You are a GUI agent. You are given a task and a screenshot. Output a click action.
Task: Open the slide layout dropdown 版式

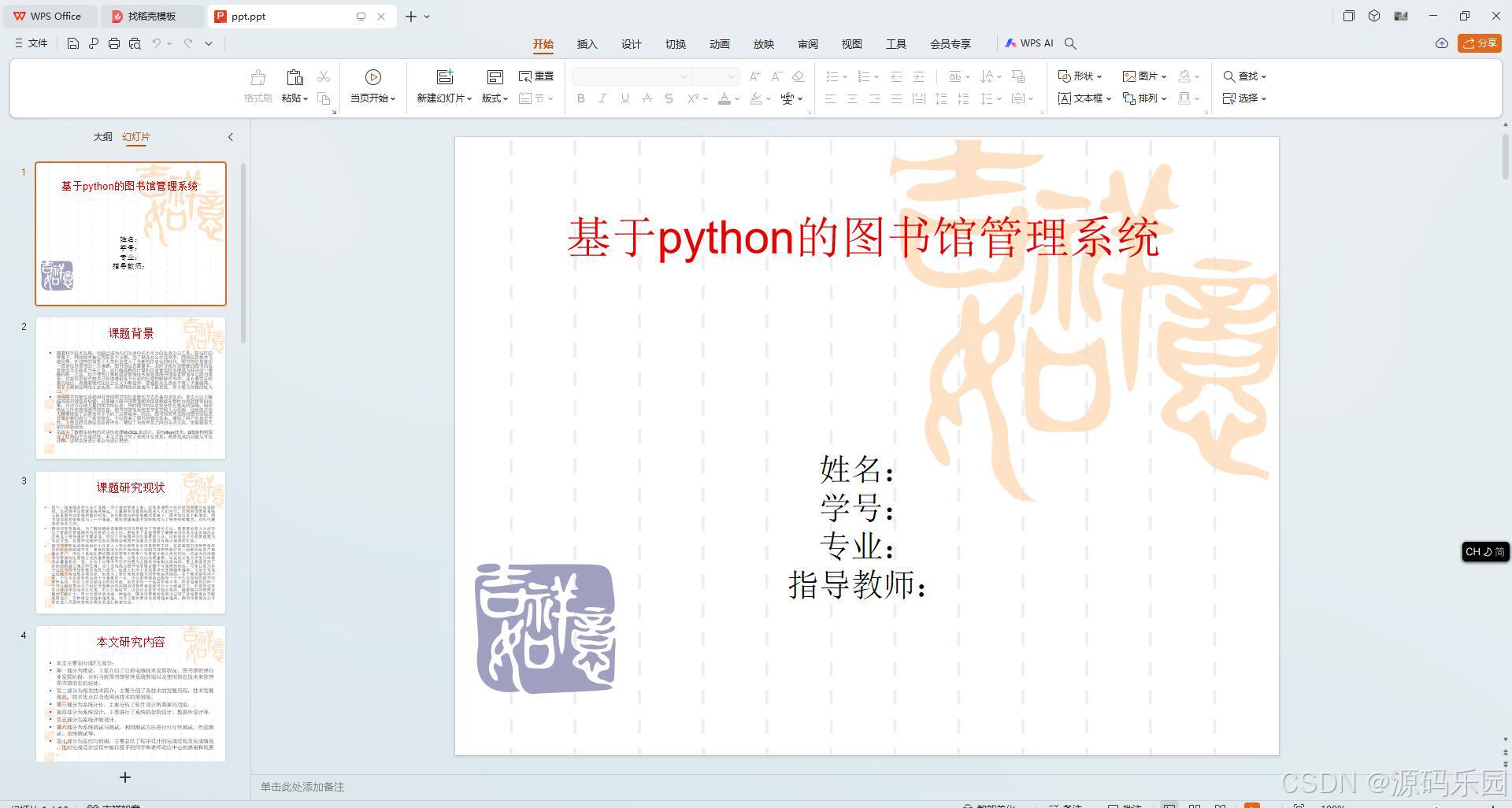pos(494,98)
